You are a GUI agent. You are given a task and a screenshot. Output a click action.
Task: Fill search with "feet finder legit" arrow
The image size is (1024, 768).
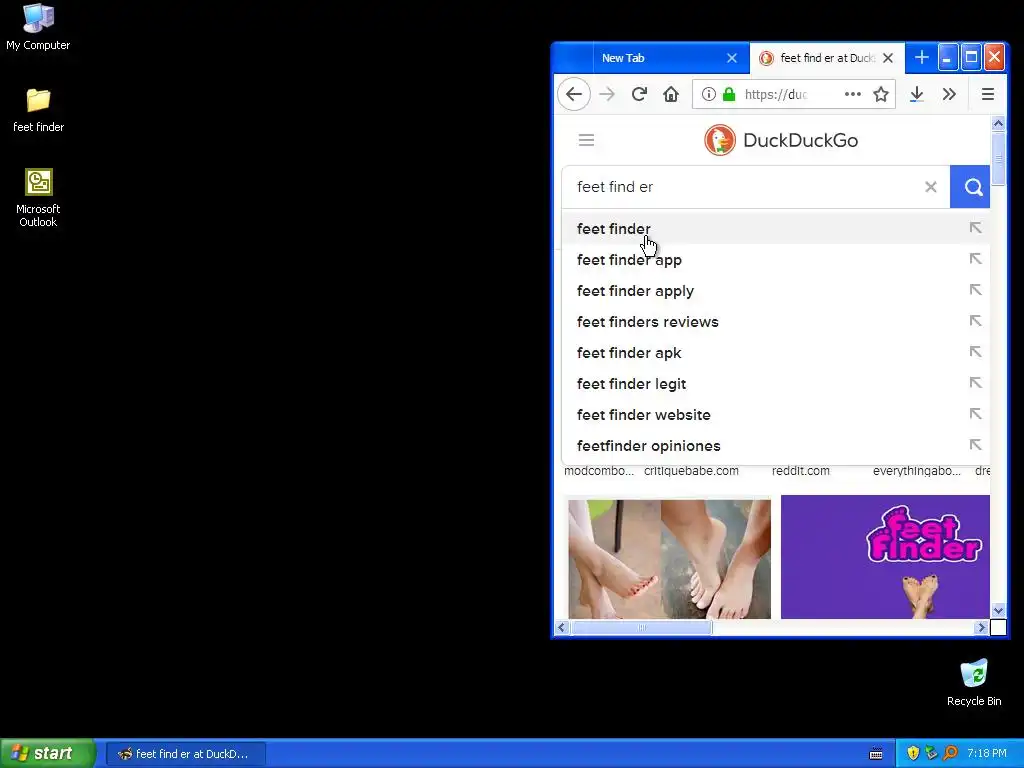[975, 383]
